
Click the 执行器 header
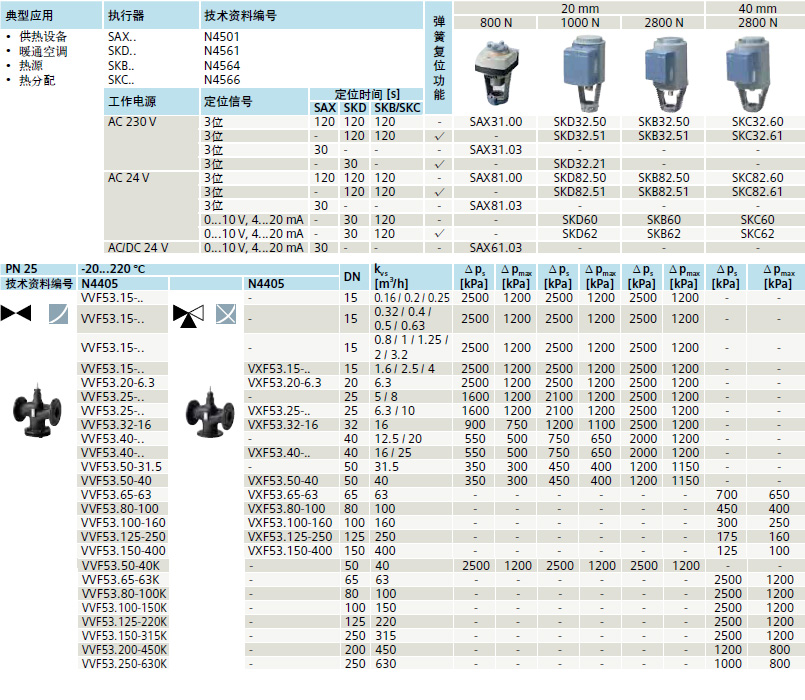(126, 15)
